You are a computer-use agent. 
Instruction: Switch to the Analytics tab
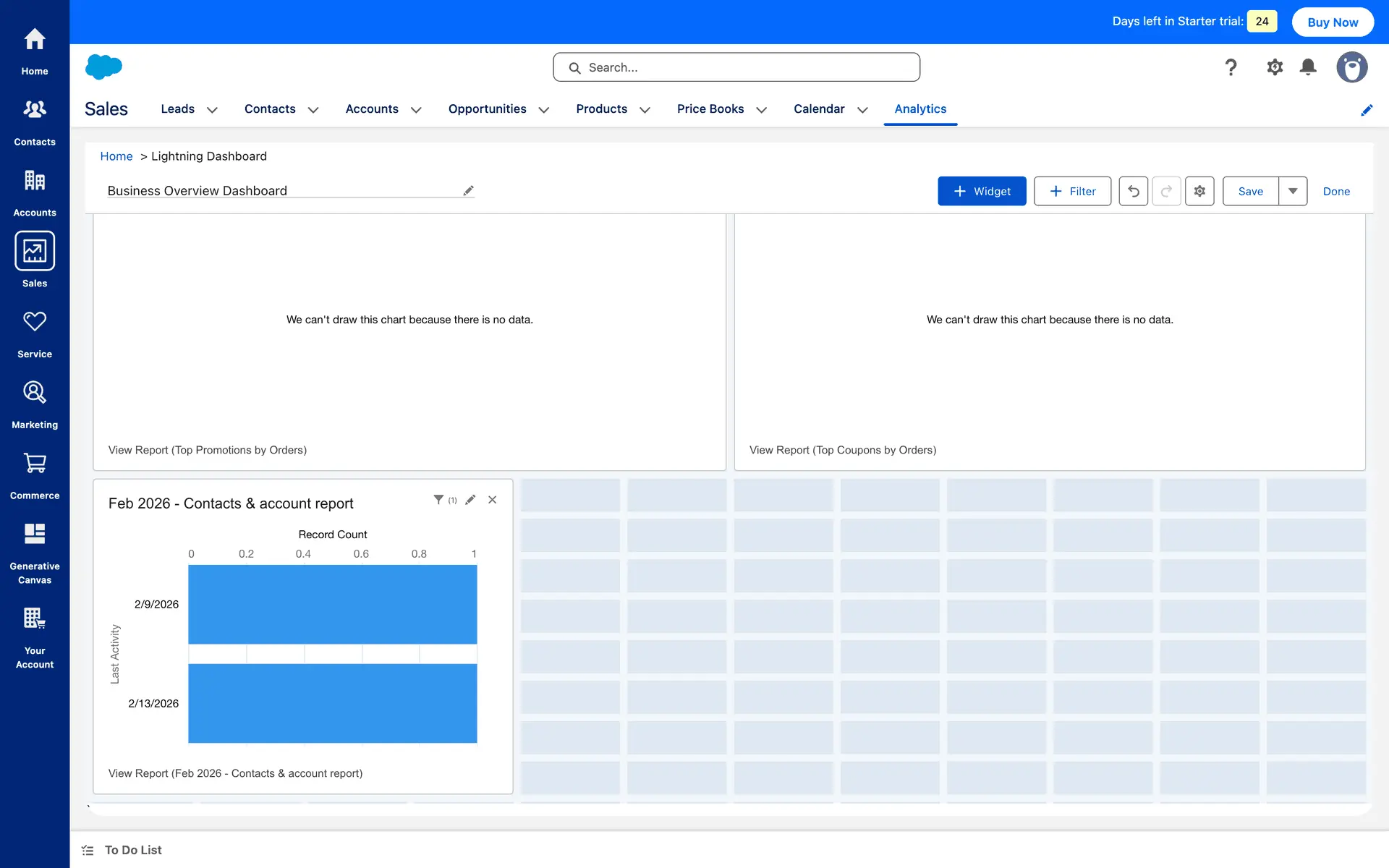(x=920, y=109)
